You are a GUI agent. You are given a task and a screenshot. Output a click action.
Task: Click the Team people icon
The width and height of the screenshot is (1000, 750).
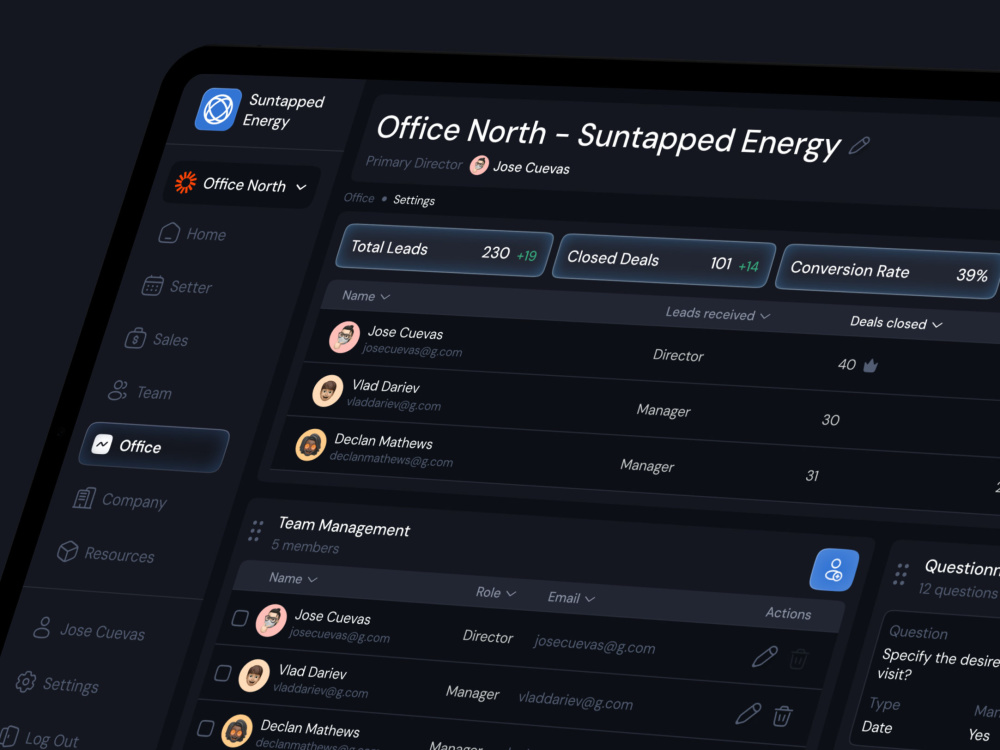(118, 390)
